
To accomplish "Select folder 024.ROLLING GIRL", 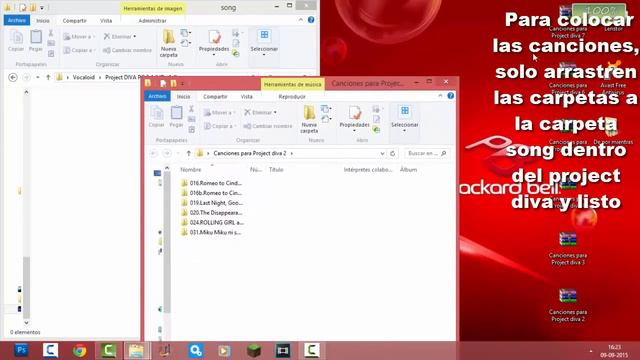I will tap(211, 222).
